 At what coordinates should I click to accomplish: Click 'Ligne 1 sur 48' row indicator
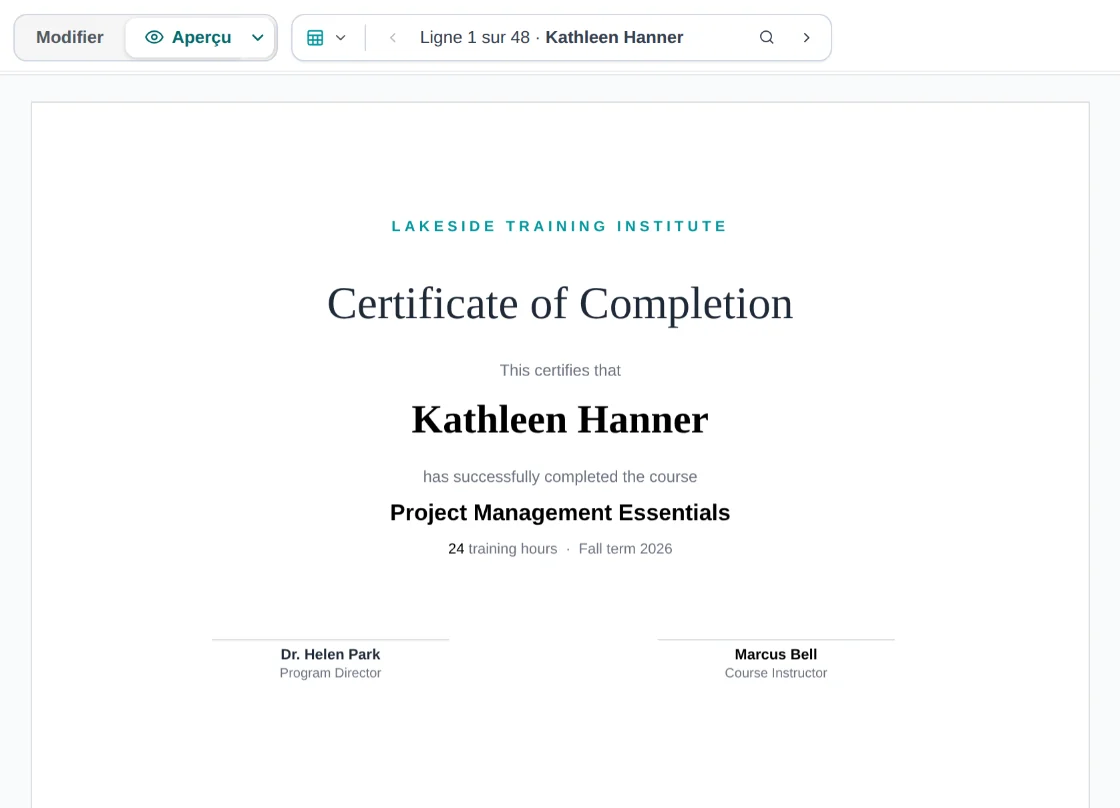(x=475, y=37)
